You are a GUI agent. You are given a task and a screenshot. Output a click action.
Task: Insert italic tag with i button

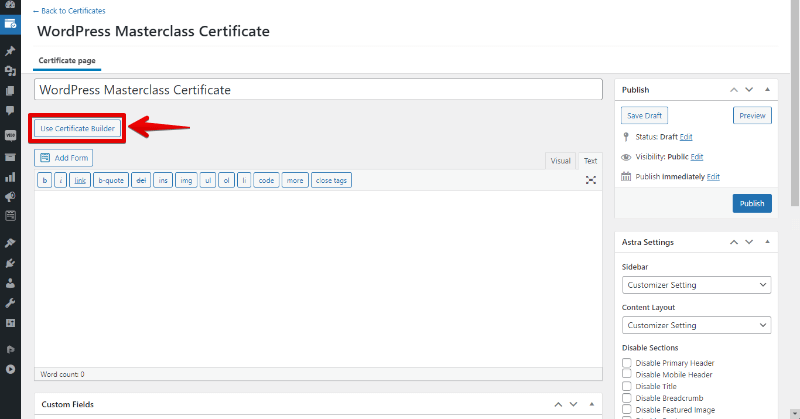click(x=61, y=180)
